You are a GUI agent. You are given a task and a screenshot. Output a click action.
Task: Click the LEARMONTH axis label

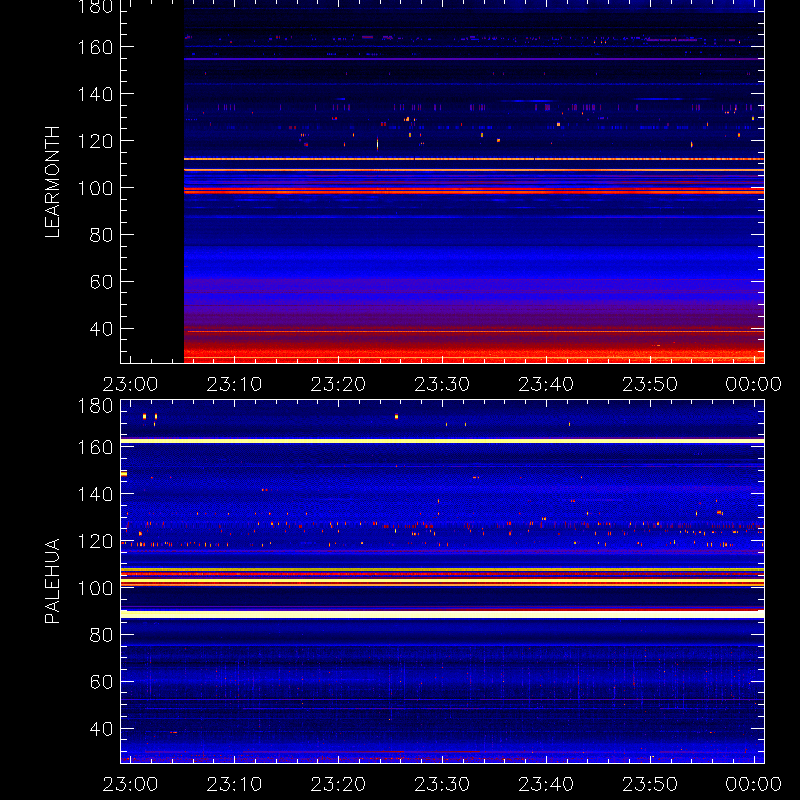52,182
